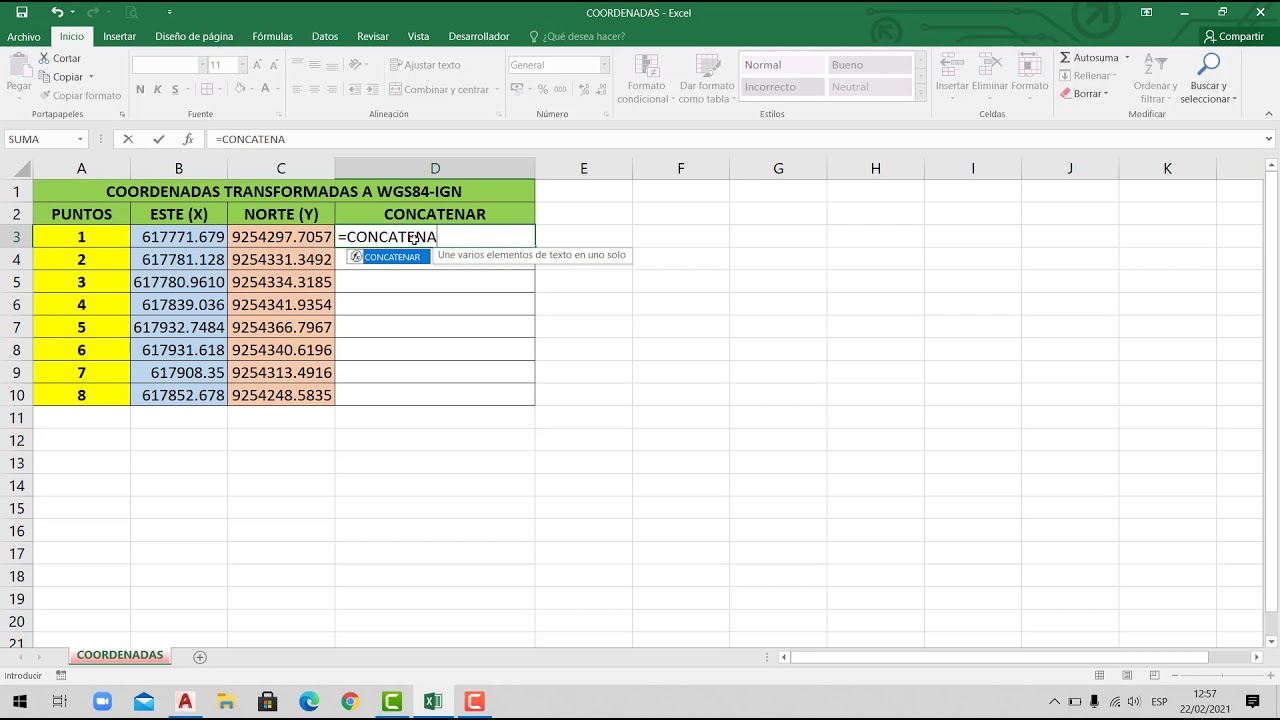Viewport: 1280px width, 720px height.
Task: Click the font color A button
Action: (265, 89)
